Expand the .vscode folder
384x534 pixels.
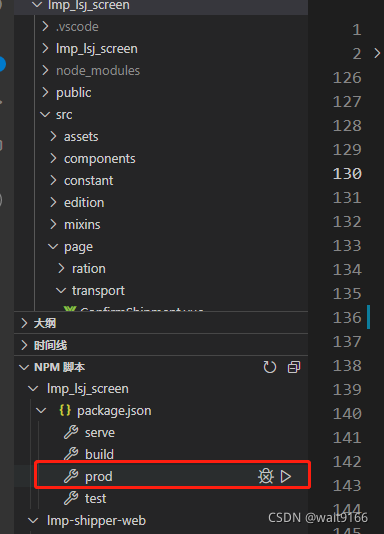tap(45, 26)
